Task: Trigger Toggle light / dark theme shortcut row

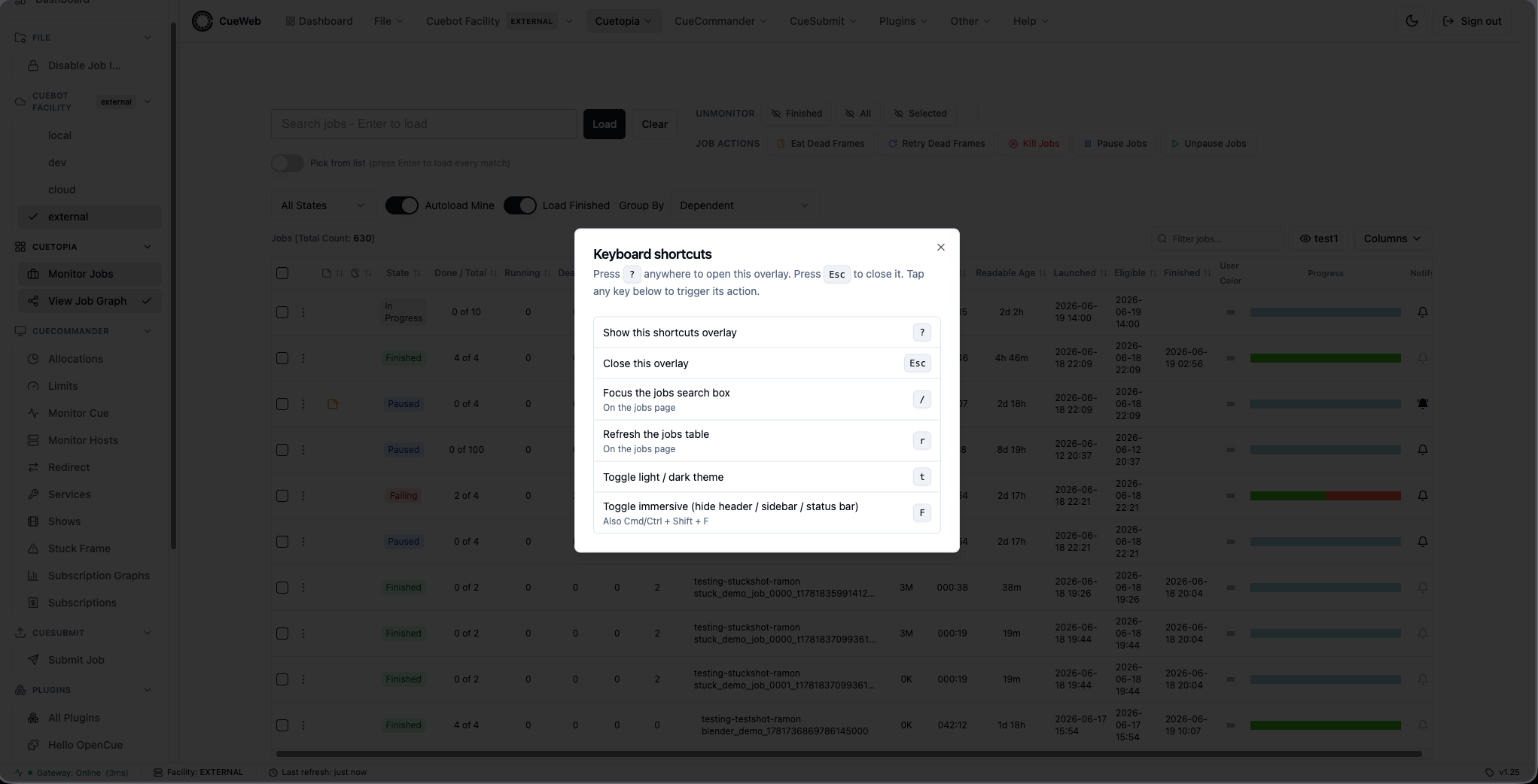Action: pyautogui.click(x=766, y=477)
